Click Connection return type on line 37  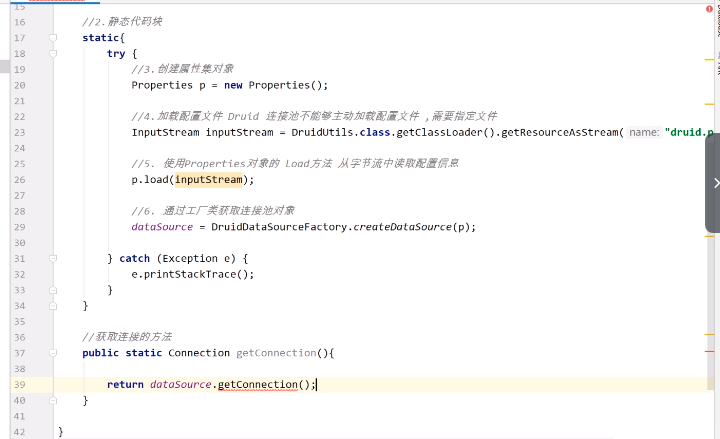click(199, 353)
